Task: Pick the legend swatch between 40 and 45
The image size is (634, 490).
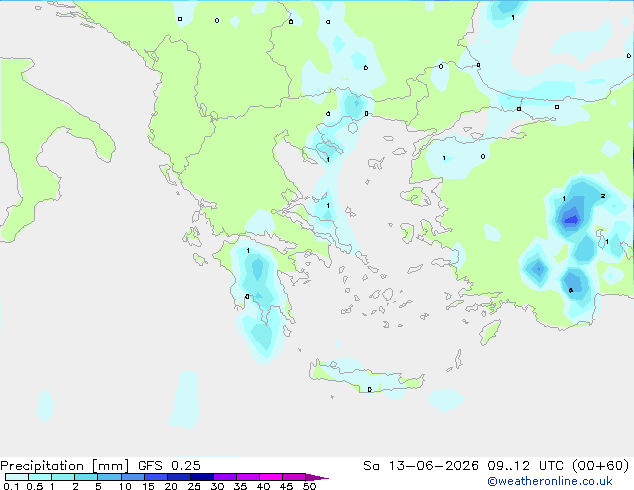Action: point(271,477)
